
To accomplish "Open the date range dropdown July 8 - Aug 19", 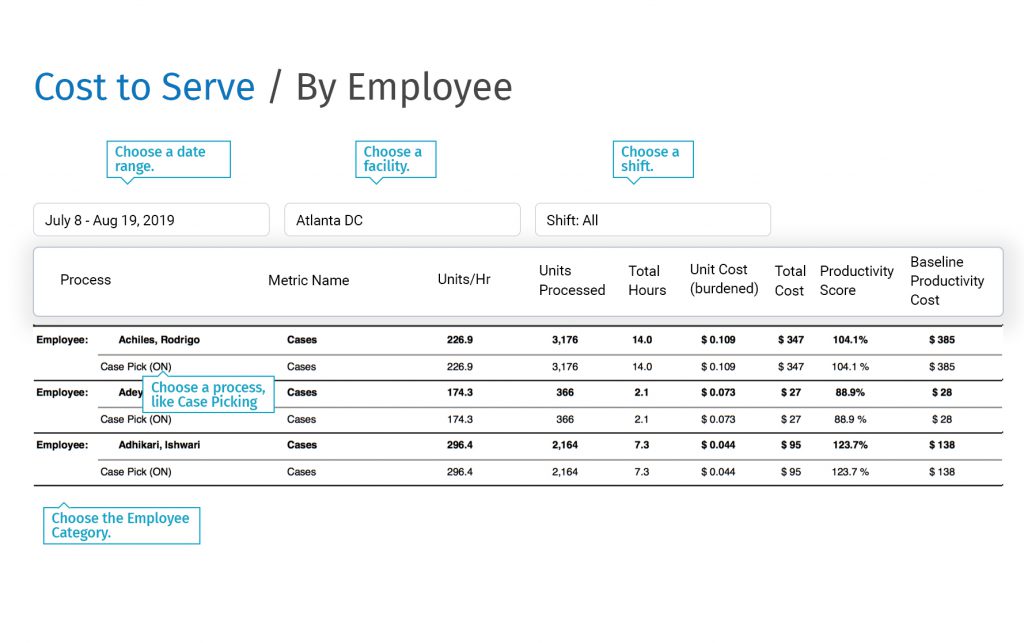I will point(151,220).
